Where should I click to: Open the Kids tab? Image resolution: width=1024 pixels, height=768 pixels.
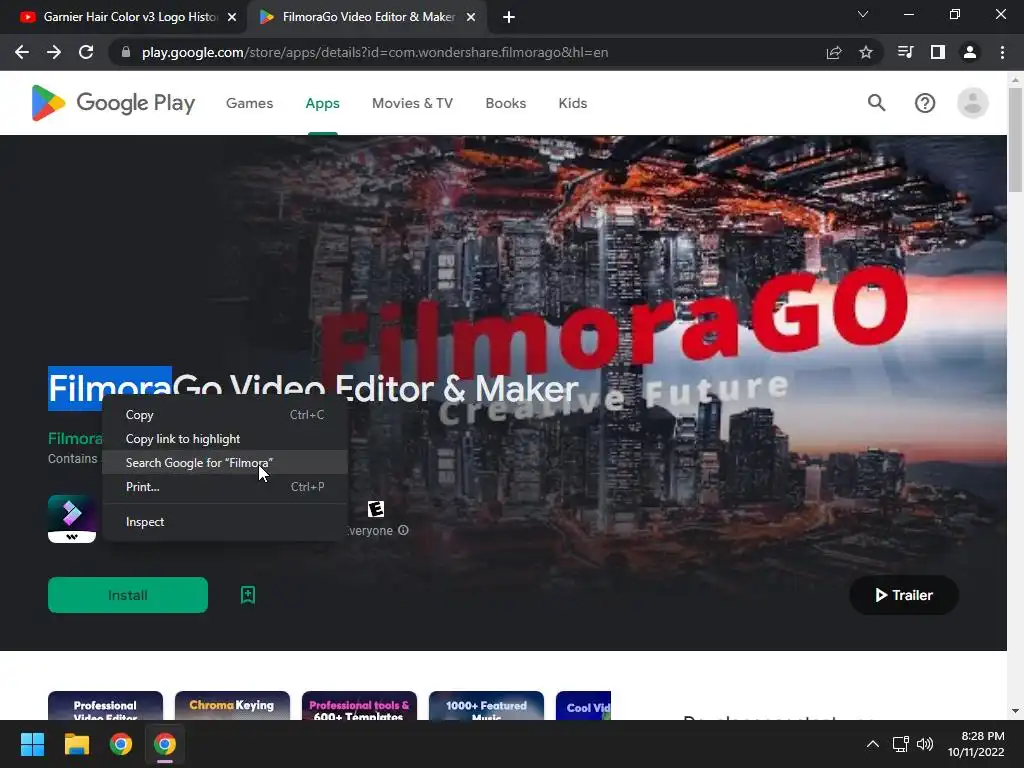[x=573, y=103]
